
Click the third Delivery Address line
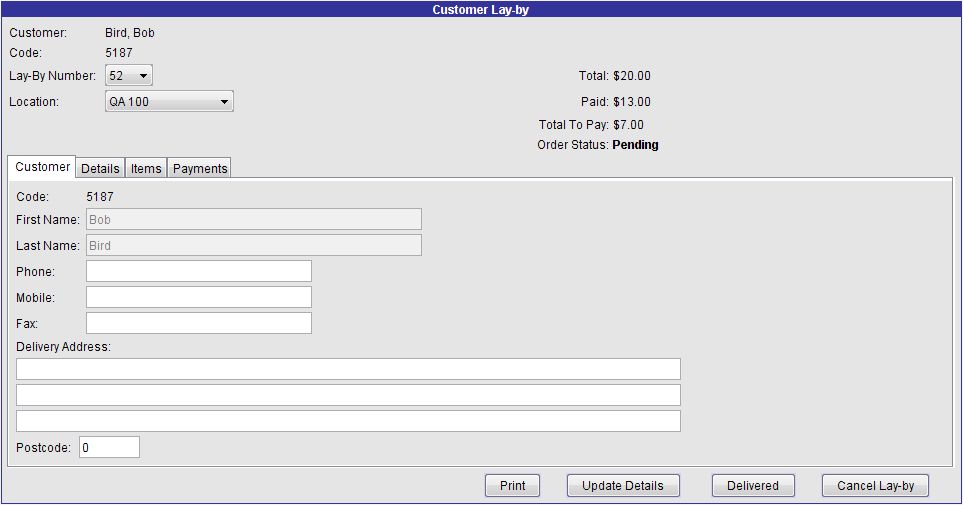(348, 421)
